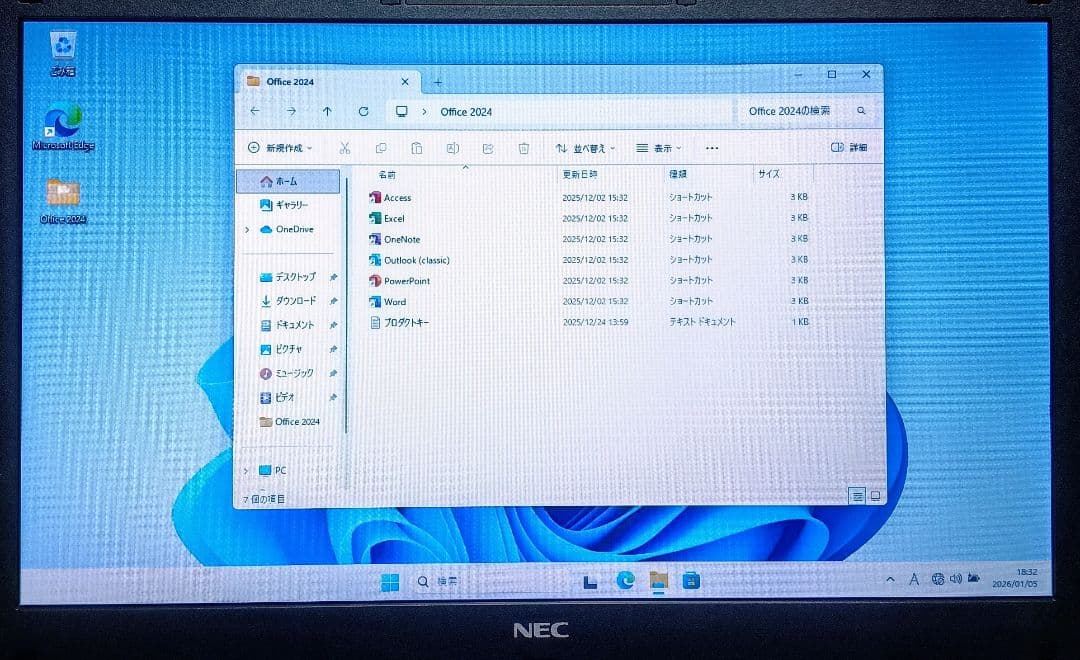Select the Rename icon in the toolbar
The height and width of the screenshot is (660, 1080).
pyautogui.click(x=452, y=148)
